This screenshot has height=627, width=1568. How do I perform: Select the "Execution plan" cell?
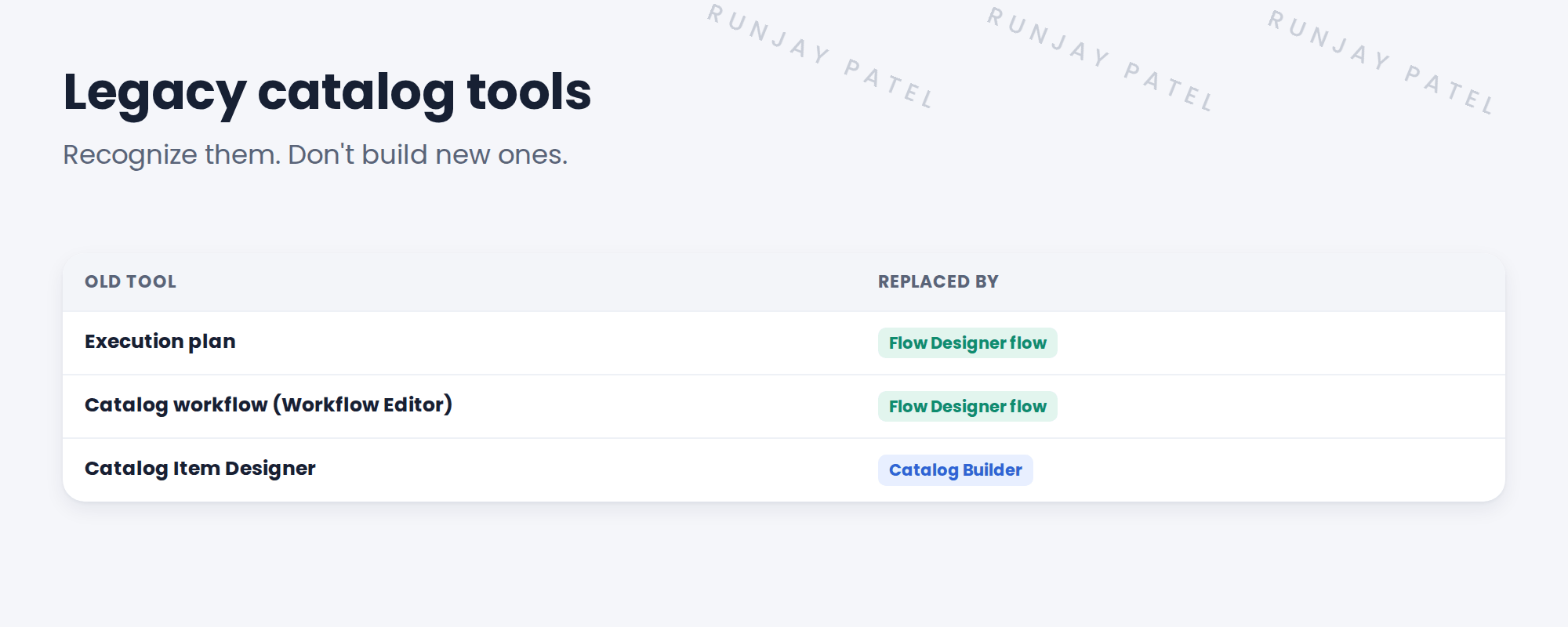160,342
